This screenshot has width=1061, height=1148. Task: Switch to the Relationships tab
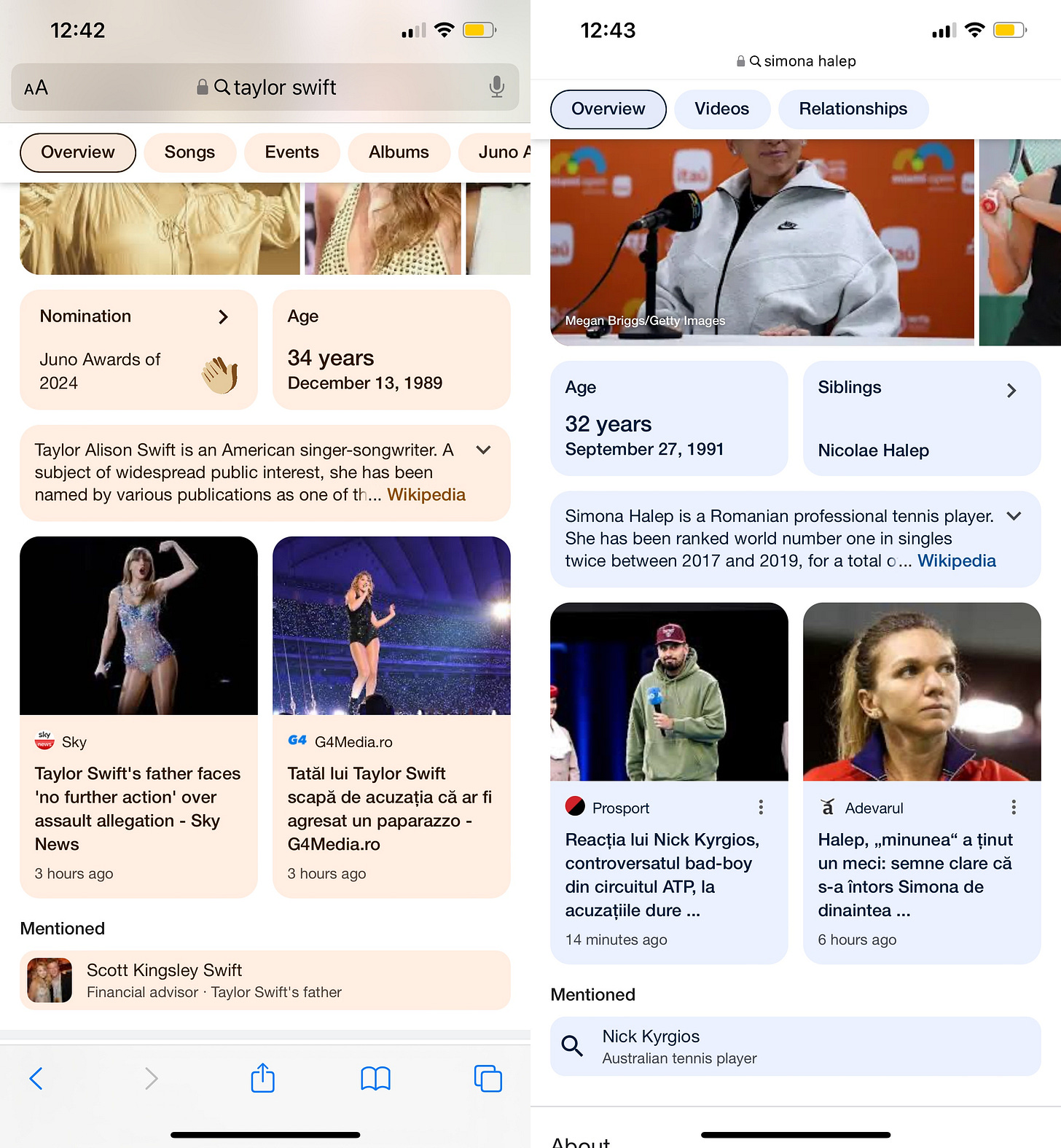point(853,109)
